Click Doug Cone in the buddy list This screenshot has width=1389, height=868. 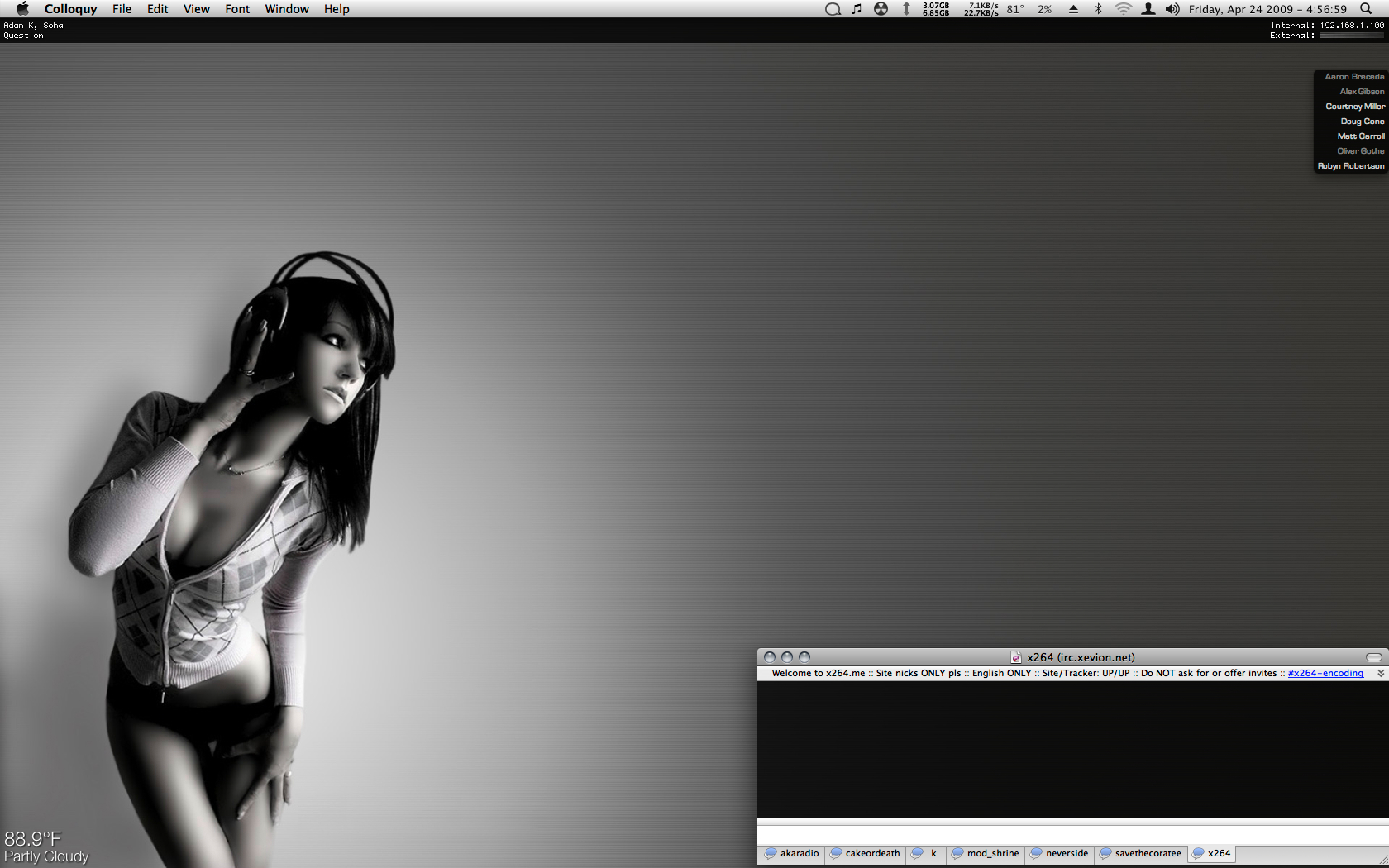point(1363,122)
